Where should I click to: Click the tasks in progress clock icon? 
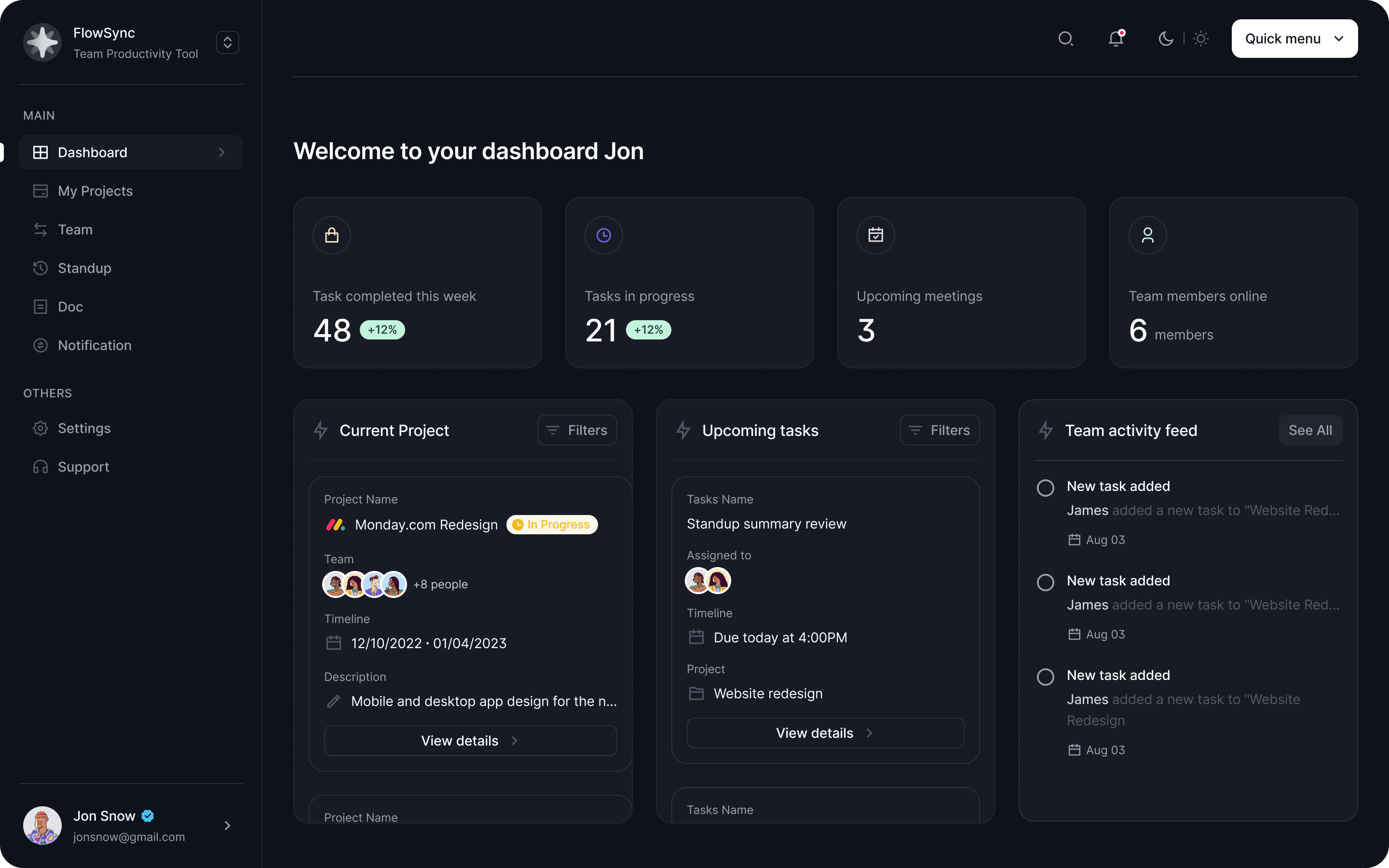tap(604, 235)
